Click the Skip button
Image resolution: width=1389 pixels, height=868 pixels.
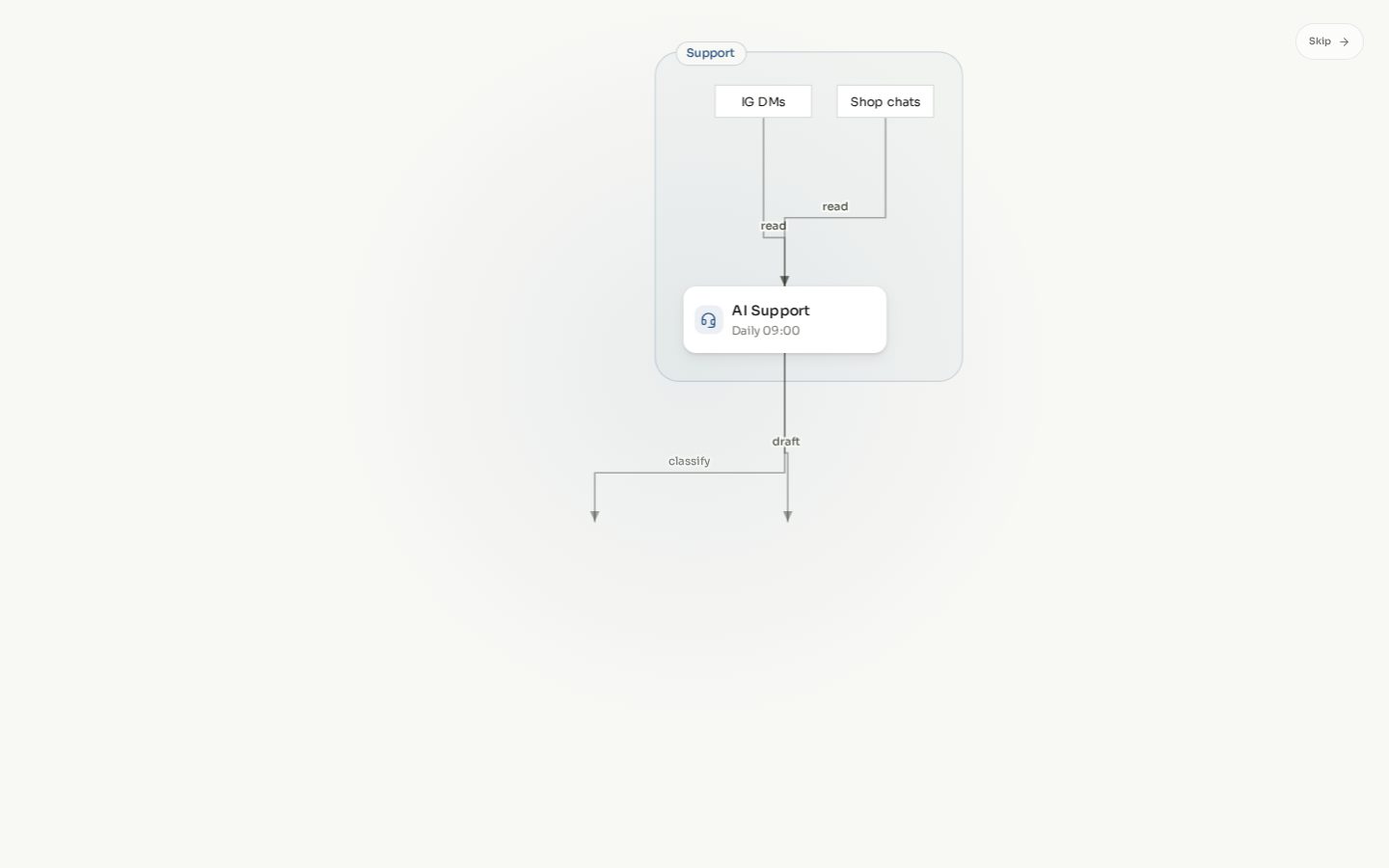[1328, 41]
